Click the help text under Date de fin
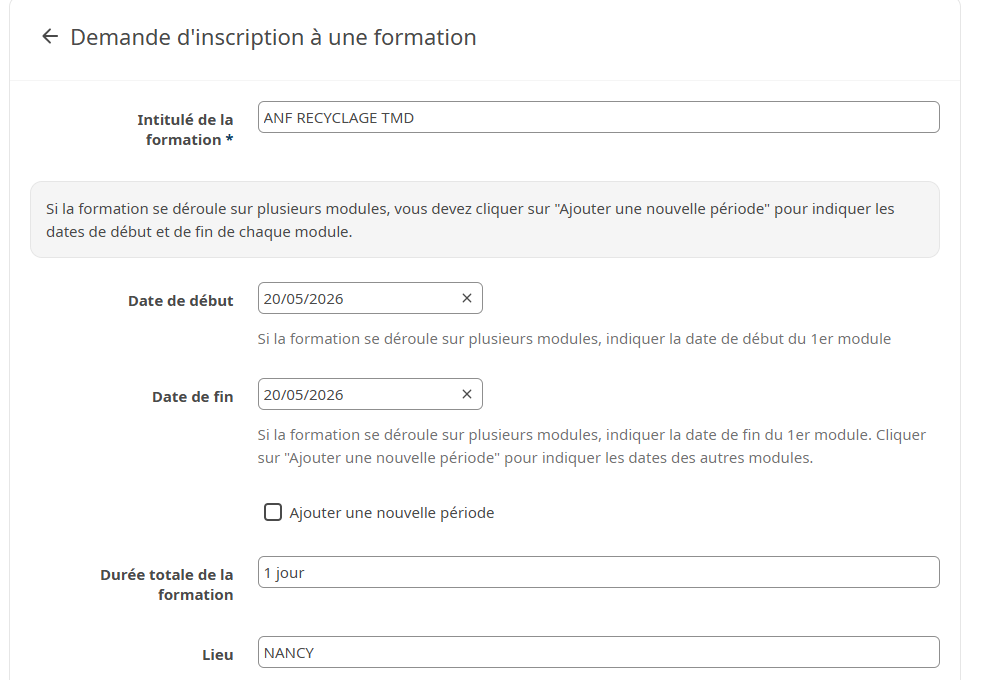This screenshot has width=992, height=680. pyautogui.click(x=591, y=447)
